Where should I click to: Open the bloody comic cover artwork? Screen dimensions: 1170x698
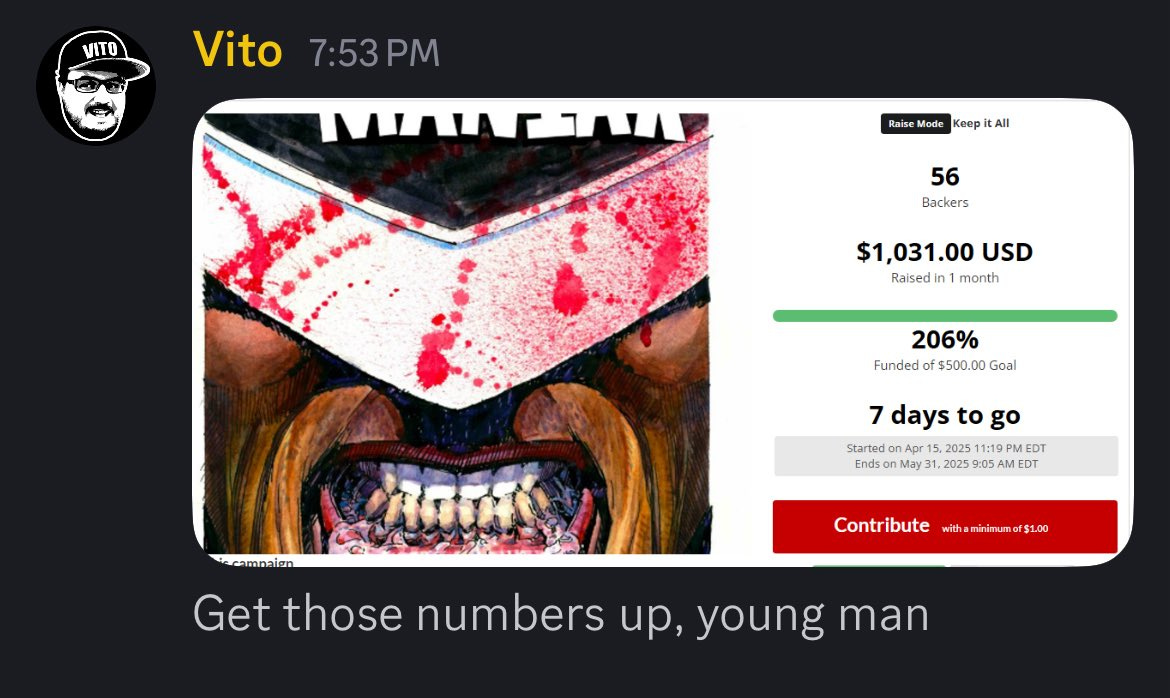[457, 333]
